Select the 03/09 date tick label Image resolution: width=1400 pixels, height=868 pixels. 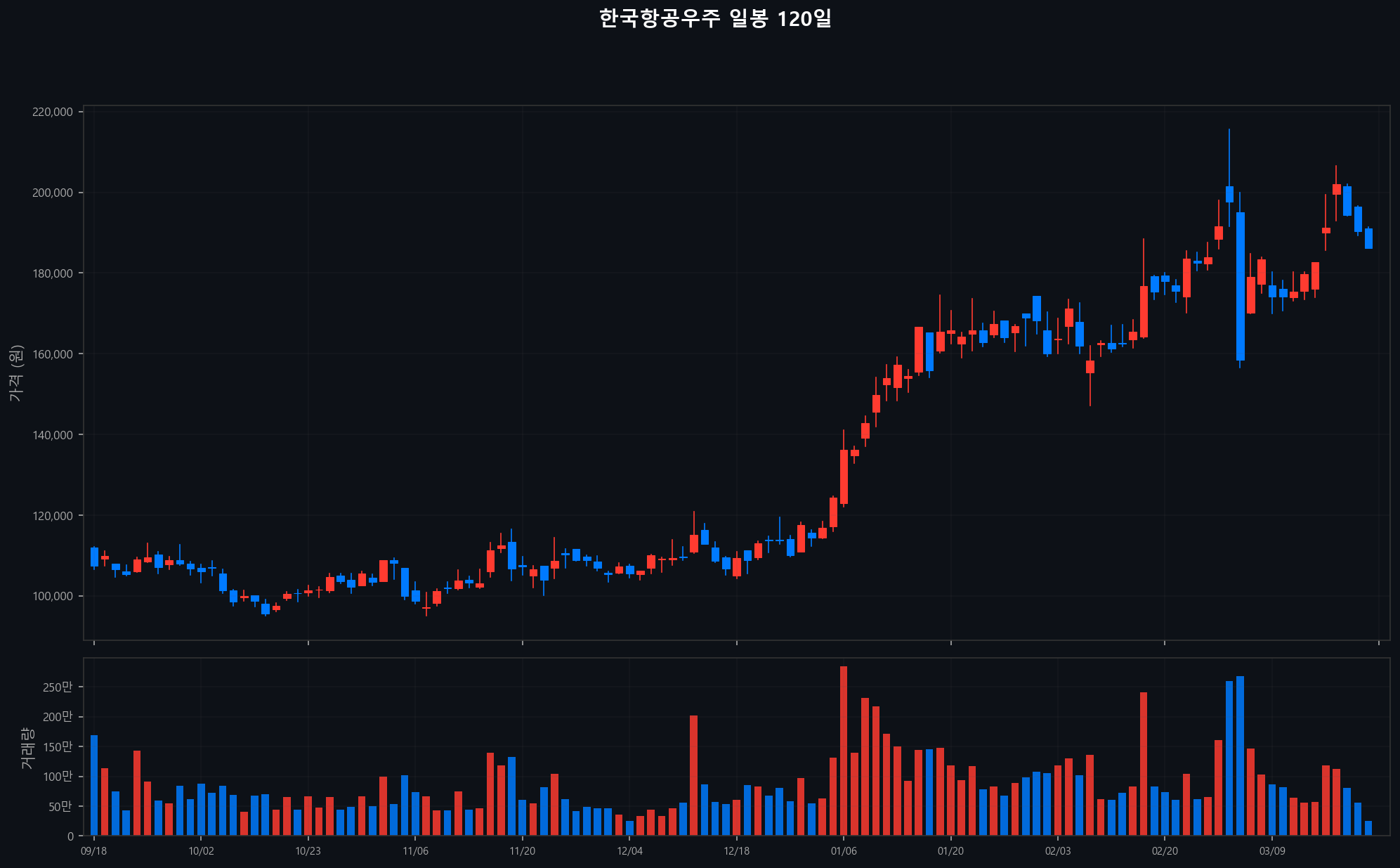(x=1272, y=851)
